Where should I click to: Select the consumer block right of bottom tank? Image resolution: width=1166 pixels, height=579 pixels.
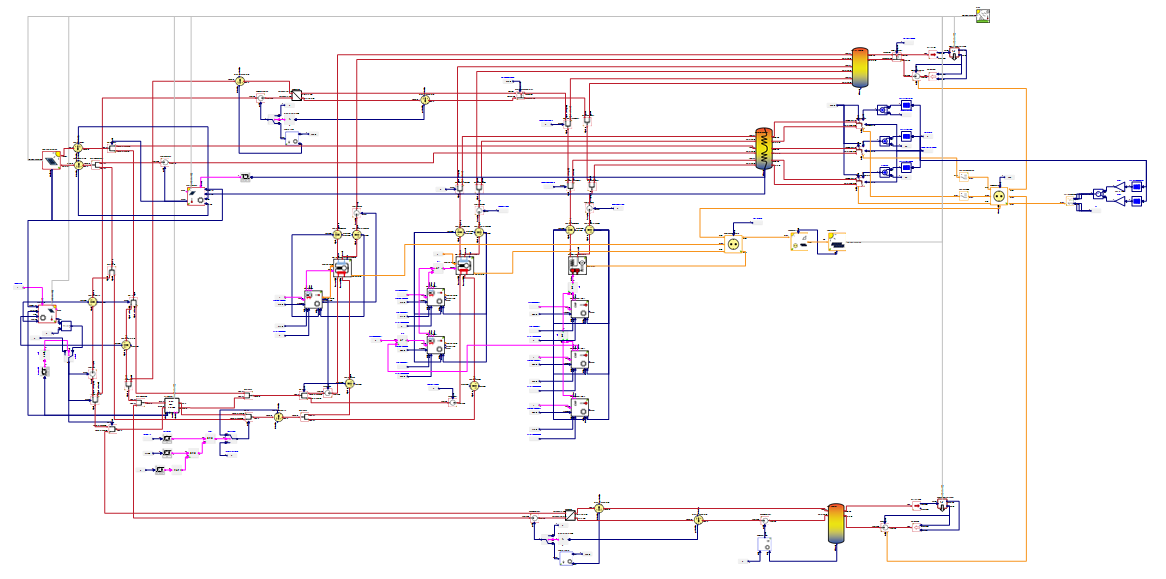[941, 504]
